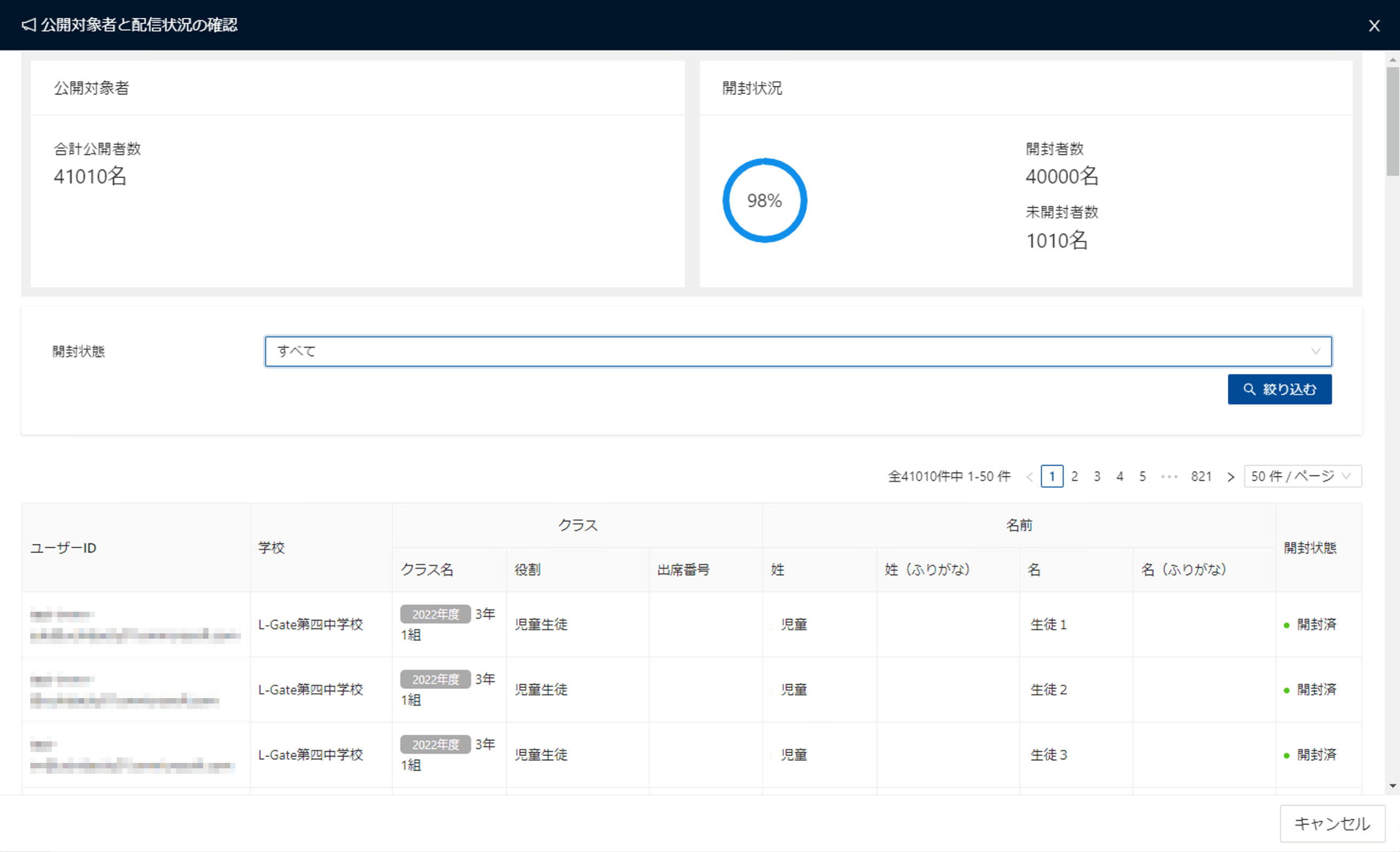
Task: Select current page 1 in pagination
Action: [x=1052, y=476]
